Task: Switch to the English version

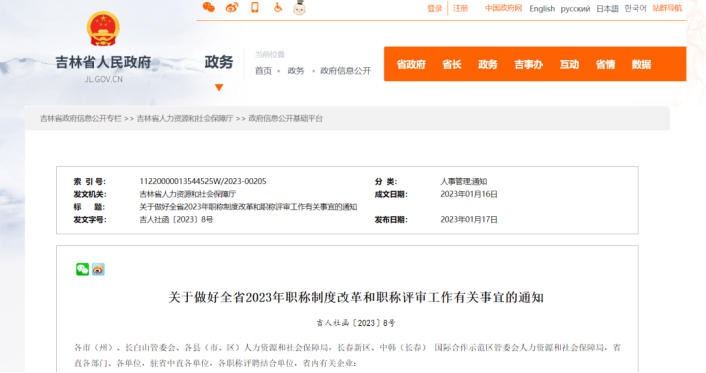Action: pos(542,9)
